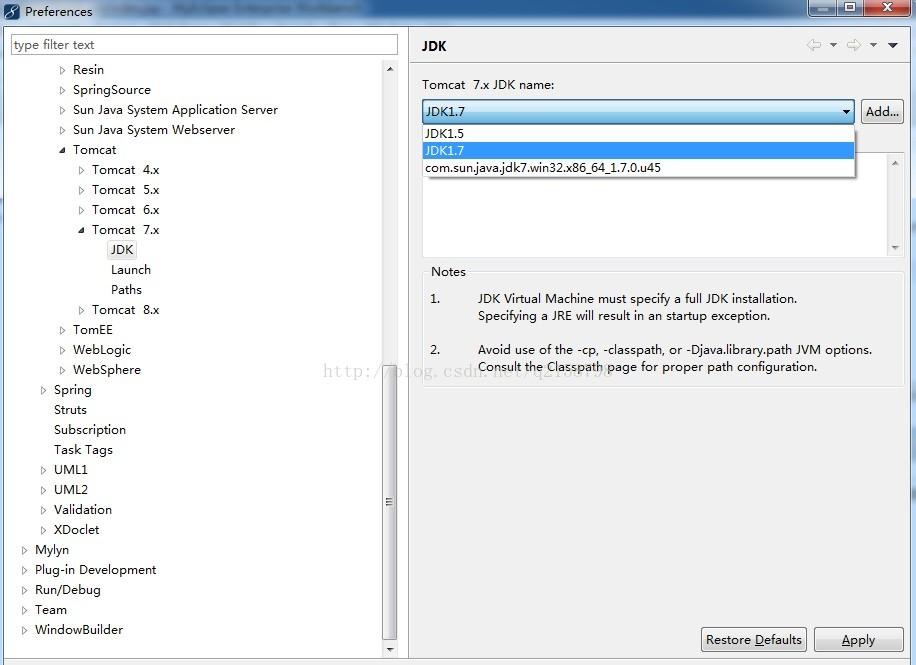Select the Run/Debug tree item
The width and height of the screenshot is (916, 665).
(x=68, y=590)
